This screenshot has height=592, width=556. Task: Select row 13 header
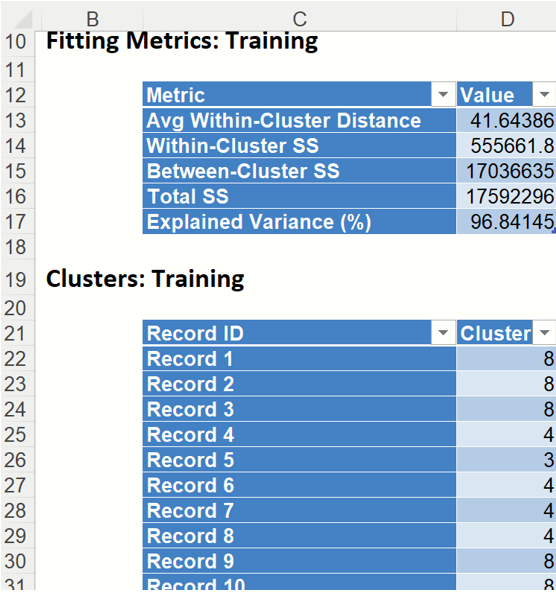coord(17,120)
